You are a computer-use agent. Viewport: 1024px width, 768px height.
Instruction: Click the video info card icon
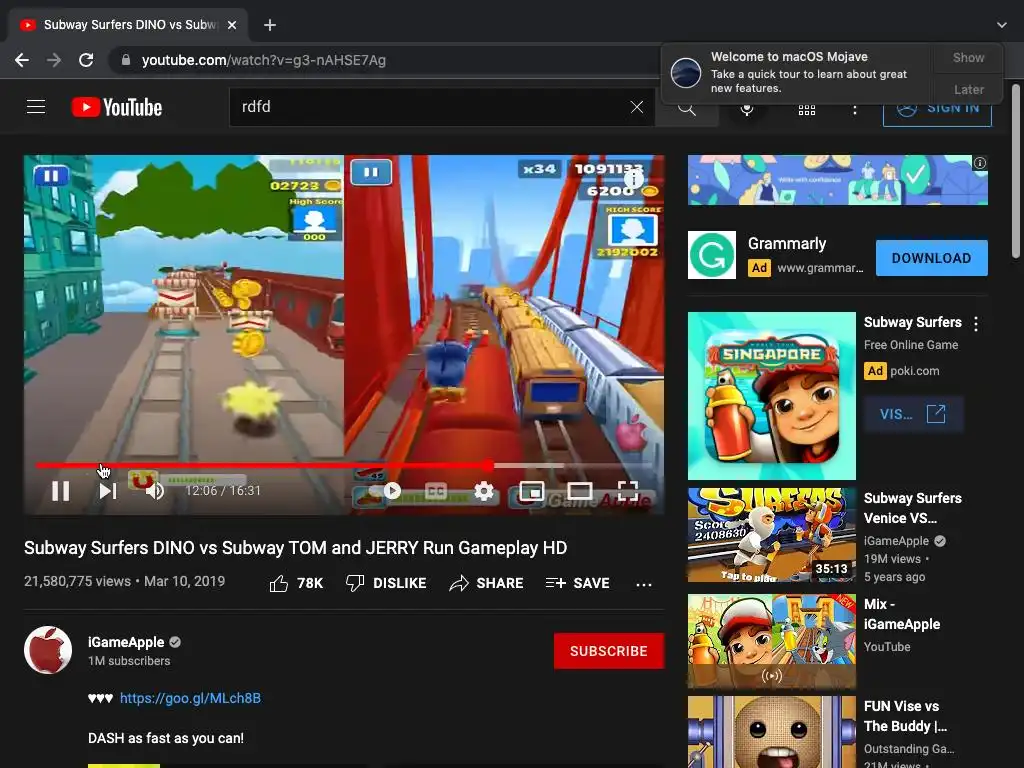(633, 178)
